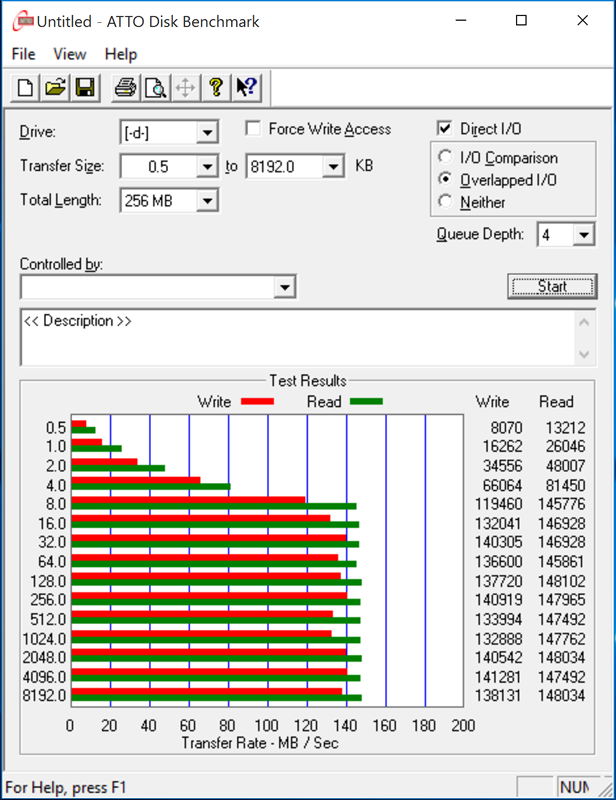The width and height of the screenshot is (616, 800).
Task: Click the read value 145776
Action: [561, 504]
